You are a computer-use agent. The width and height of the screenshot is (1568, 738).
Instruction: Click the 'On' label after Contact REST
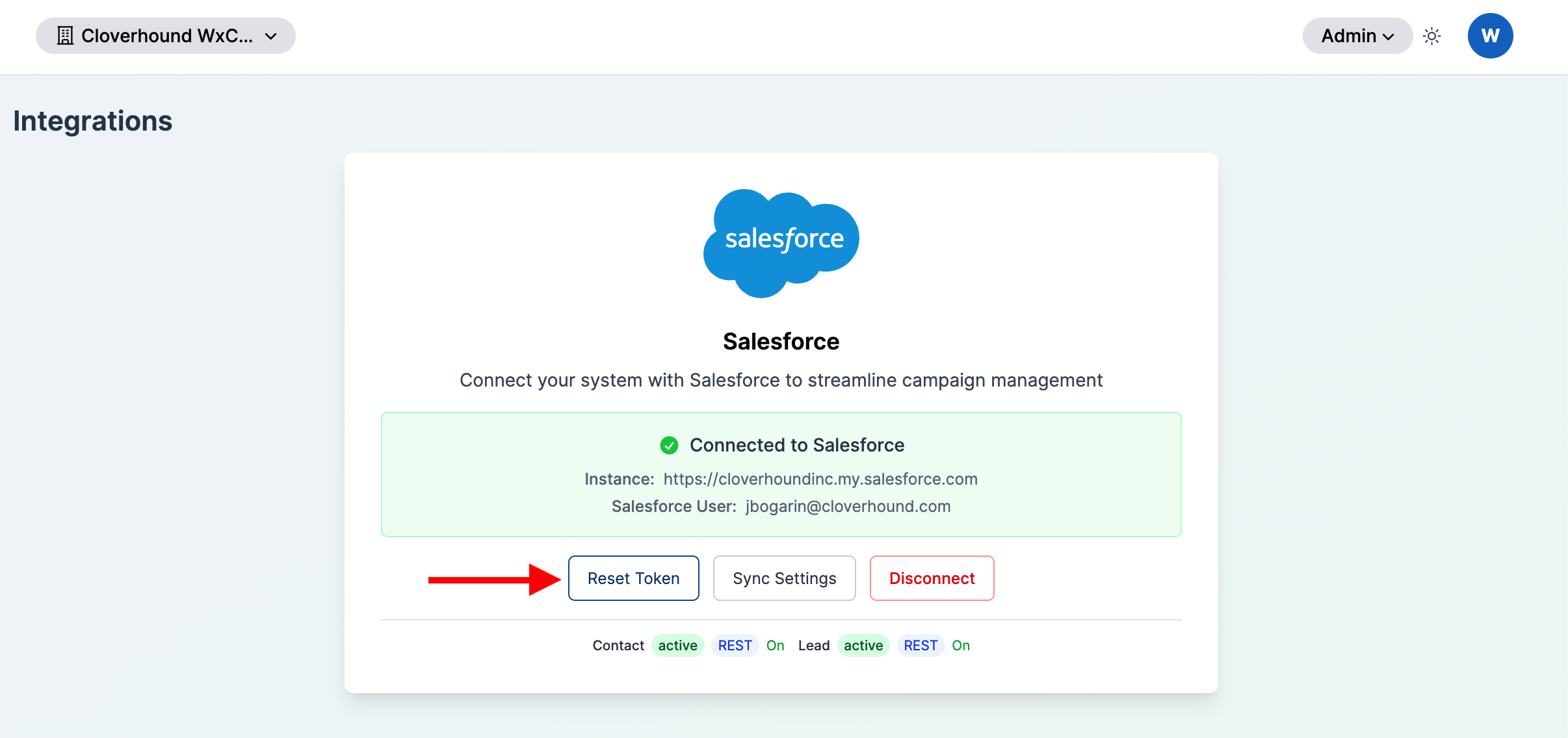click(x=776, y=645)
